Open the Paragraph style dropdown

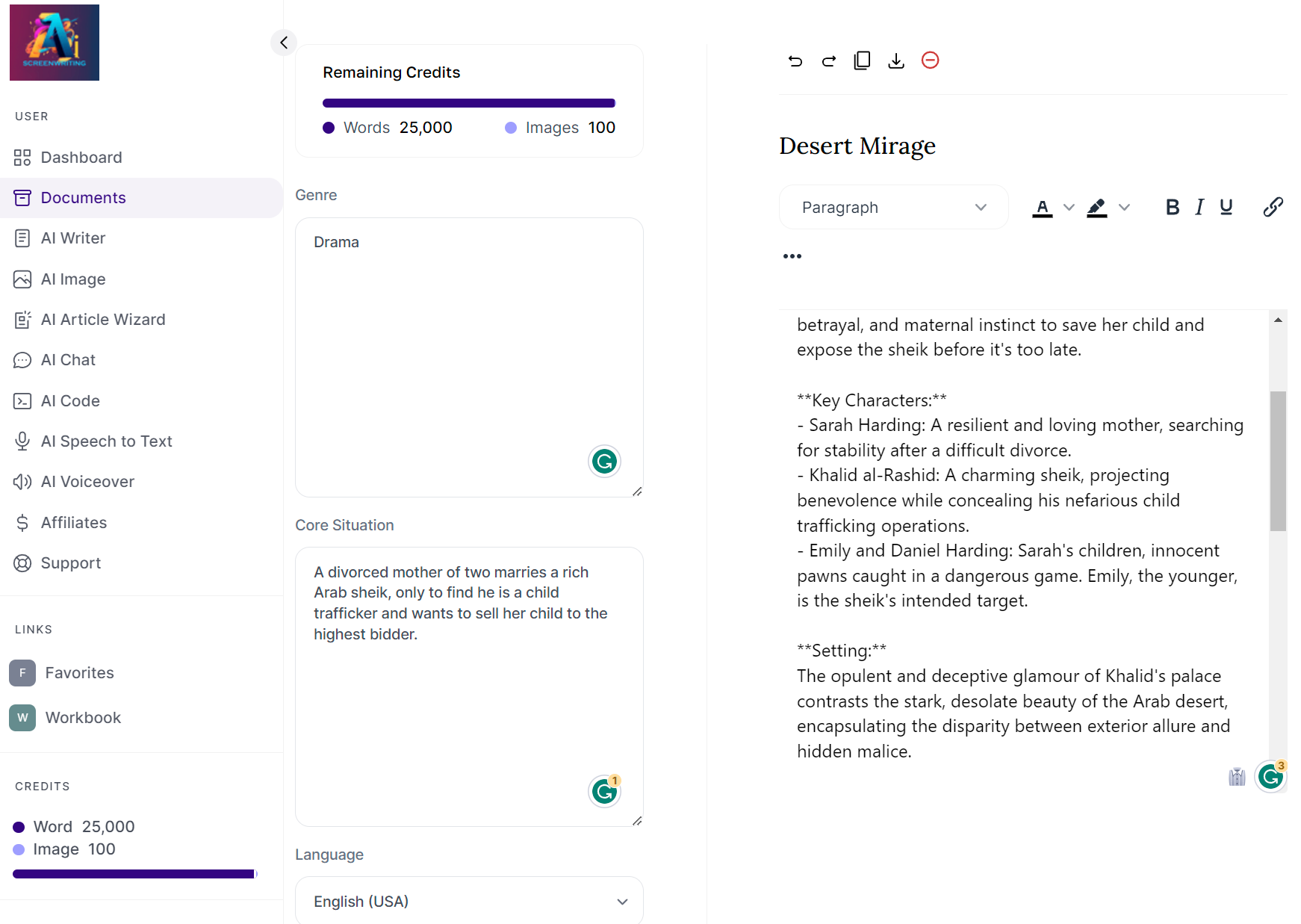[893, 207]
